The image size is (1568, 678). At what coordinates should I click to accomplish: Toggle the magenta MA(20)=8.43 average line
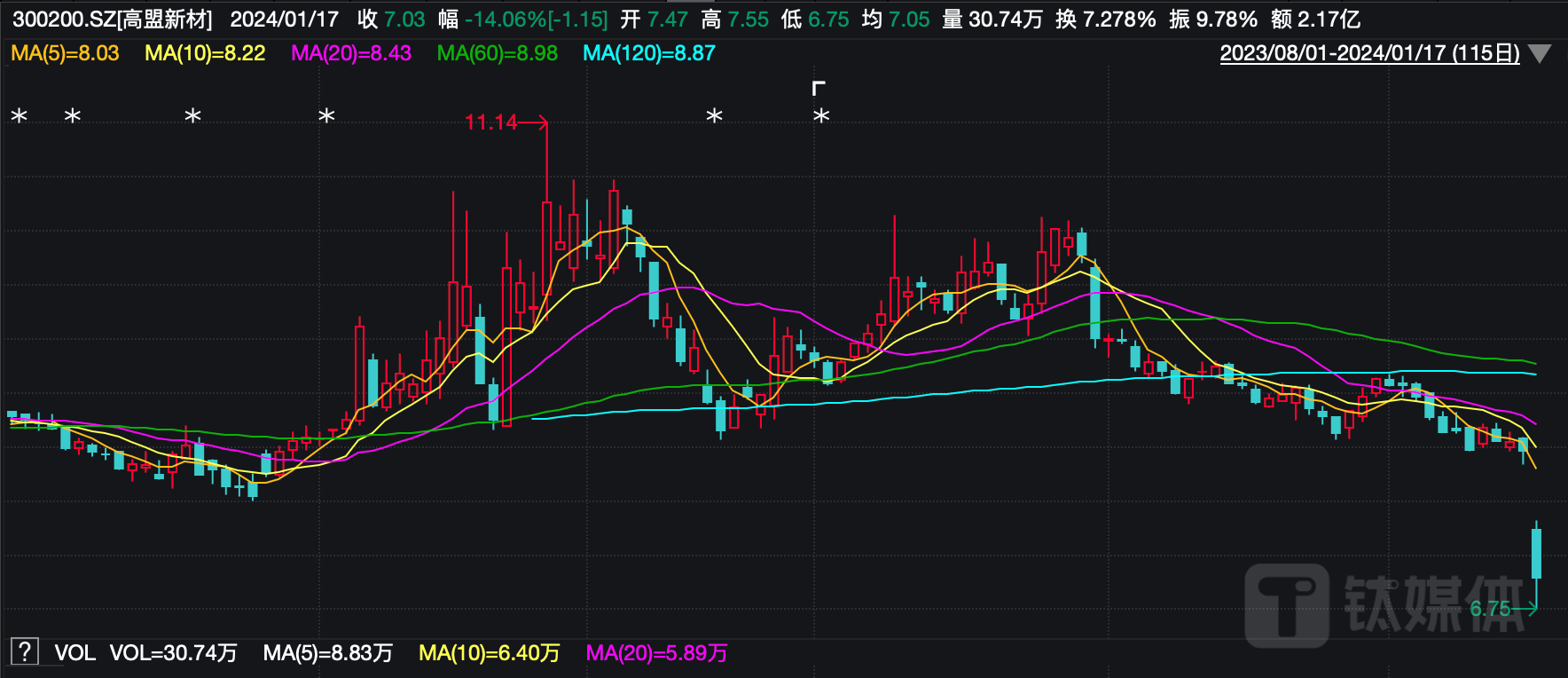coord(351,53)
